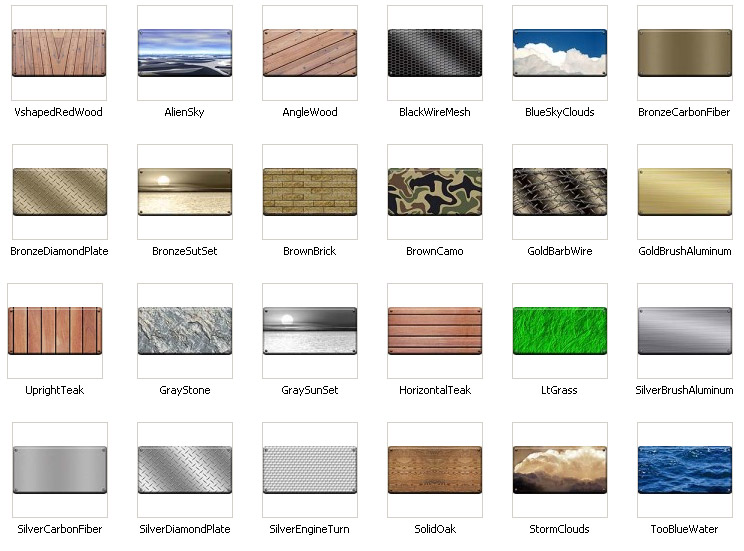Click the 'SilverEngineTurn' name label
This screenshot has width=744, height=551.
tap(309, 530)
